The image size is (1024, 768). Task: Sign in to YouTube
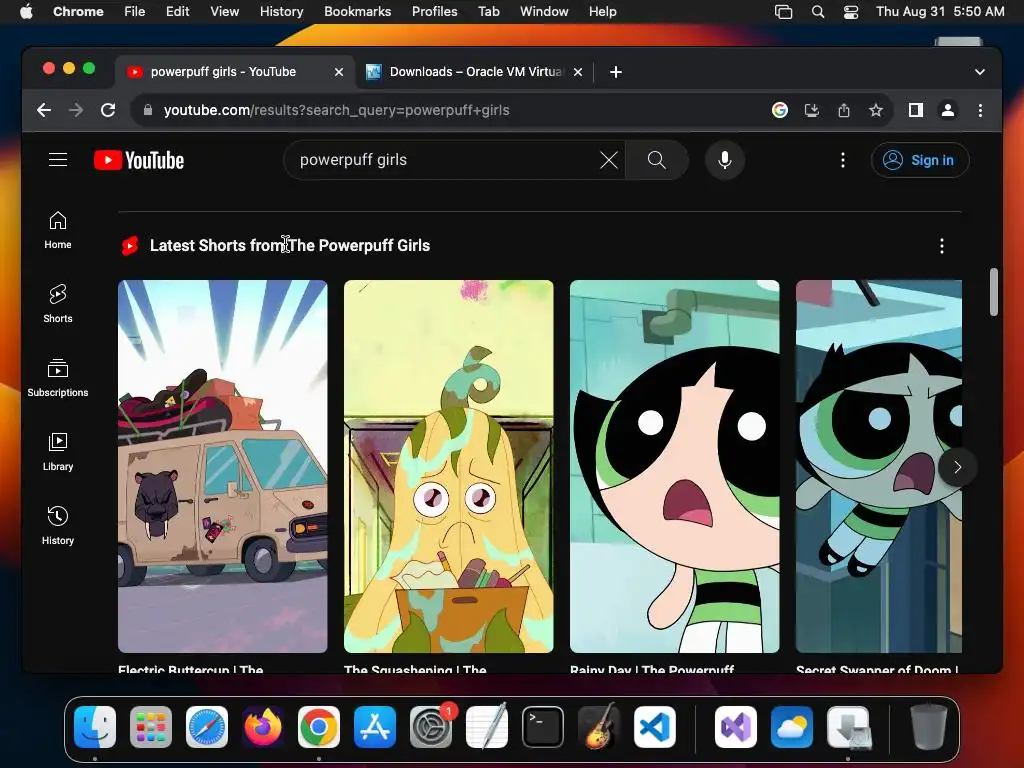[x=920, y=160]
